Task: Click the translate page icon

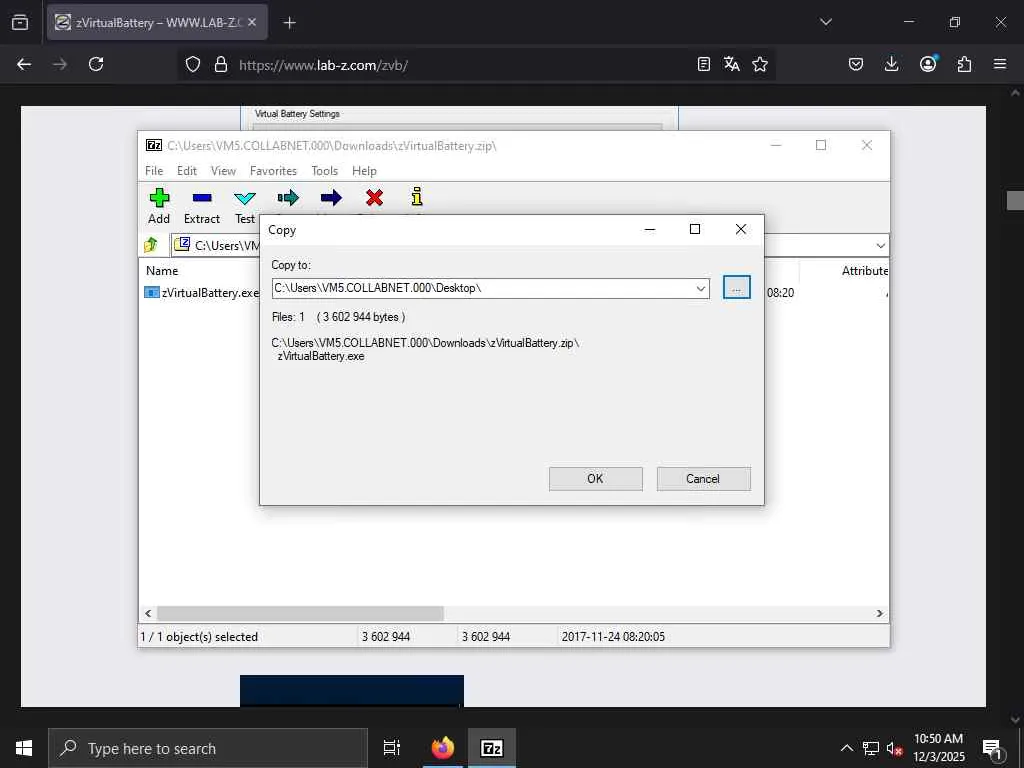Action: [x=731, y=64]
